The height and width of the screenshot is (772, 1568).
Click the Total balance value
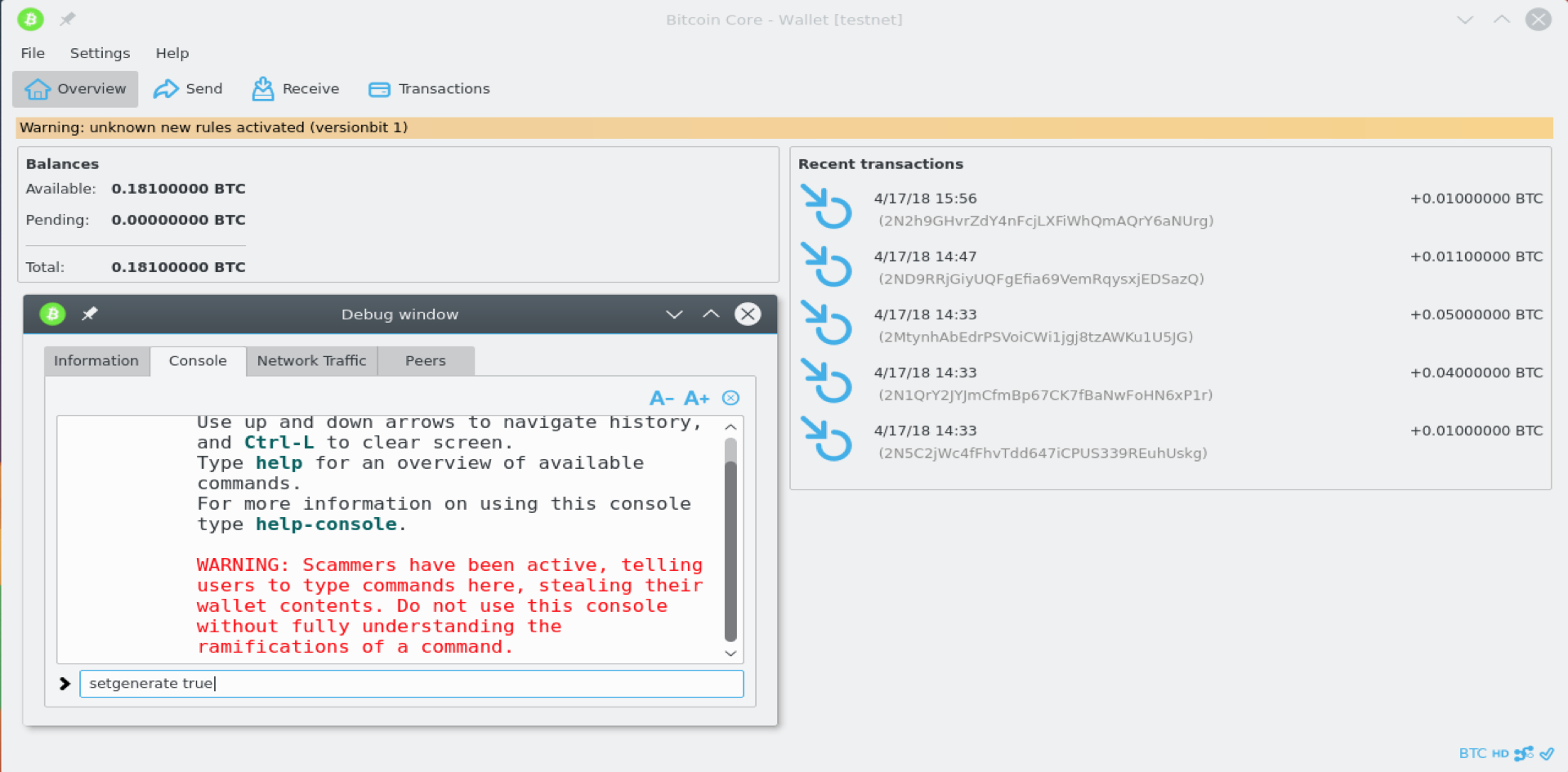click(178, 267)
